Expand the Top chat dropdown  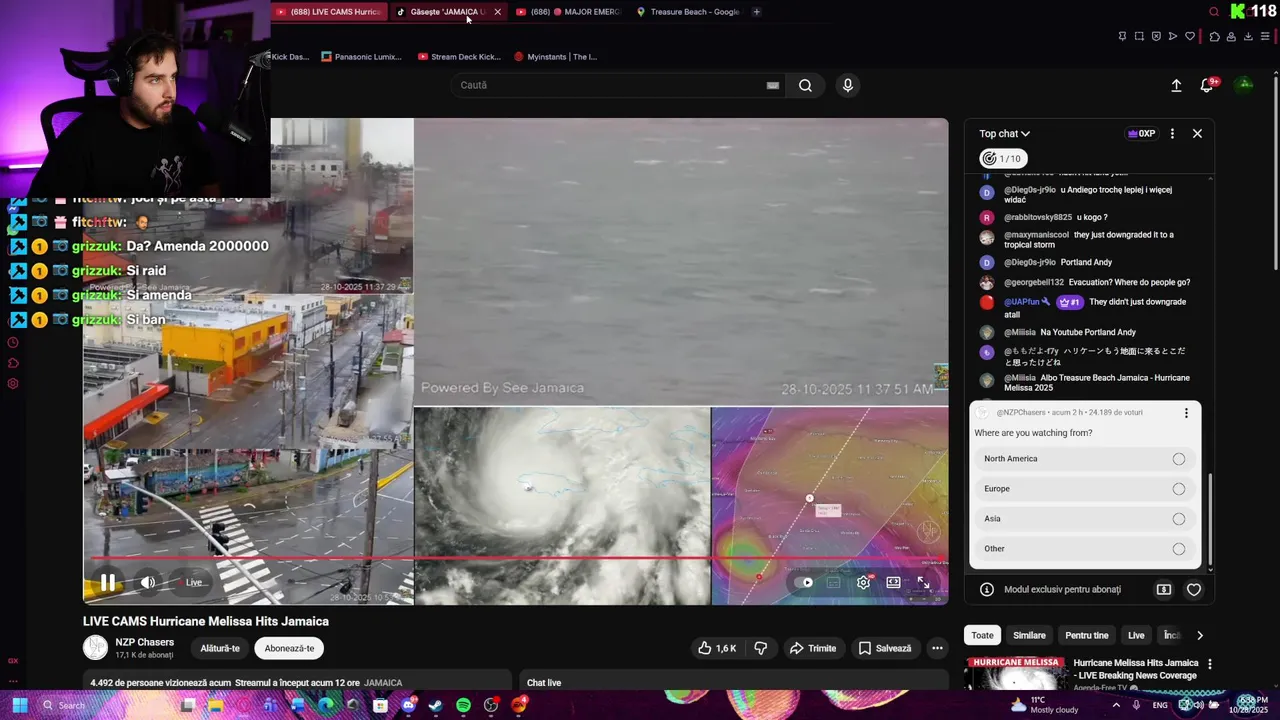point(1004,133)
